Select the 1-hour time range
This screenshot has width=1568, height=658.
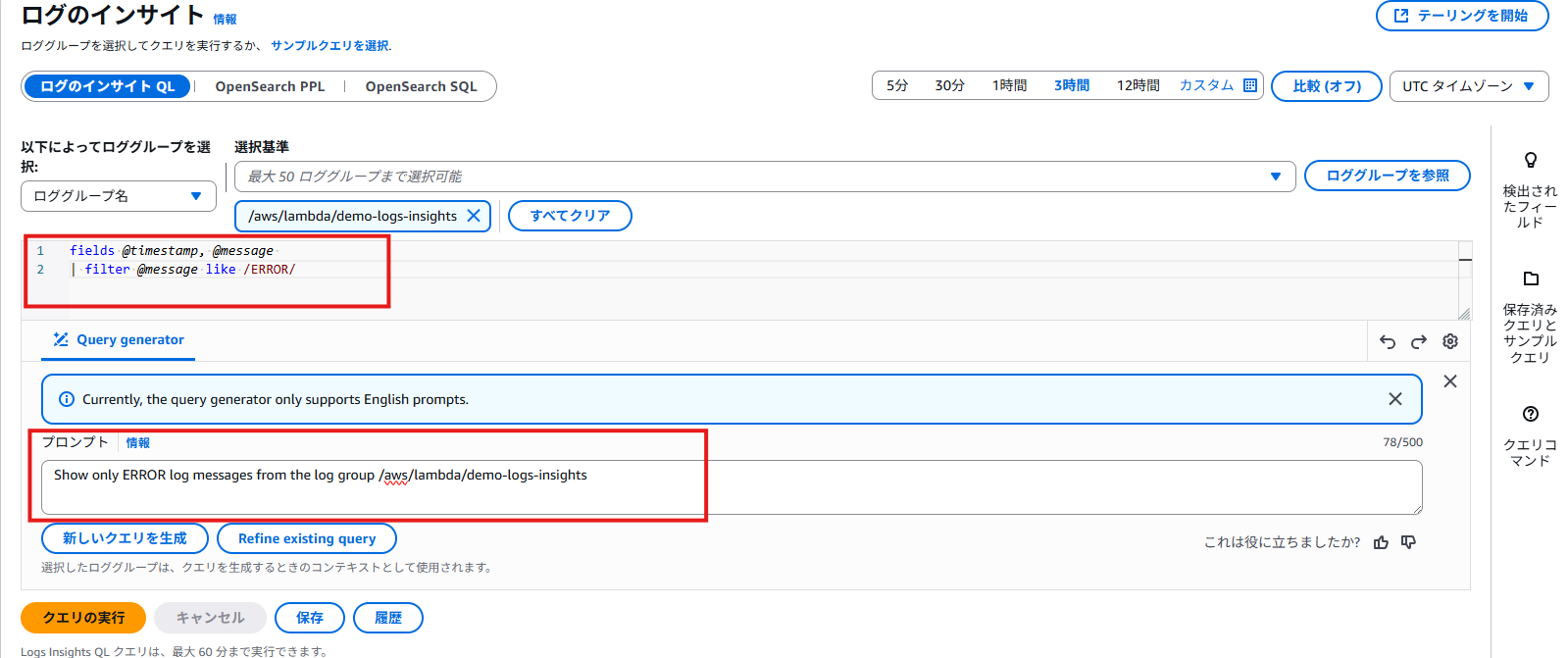click(x=1009, y=85)
